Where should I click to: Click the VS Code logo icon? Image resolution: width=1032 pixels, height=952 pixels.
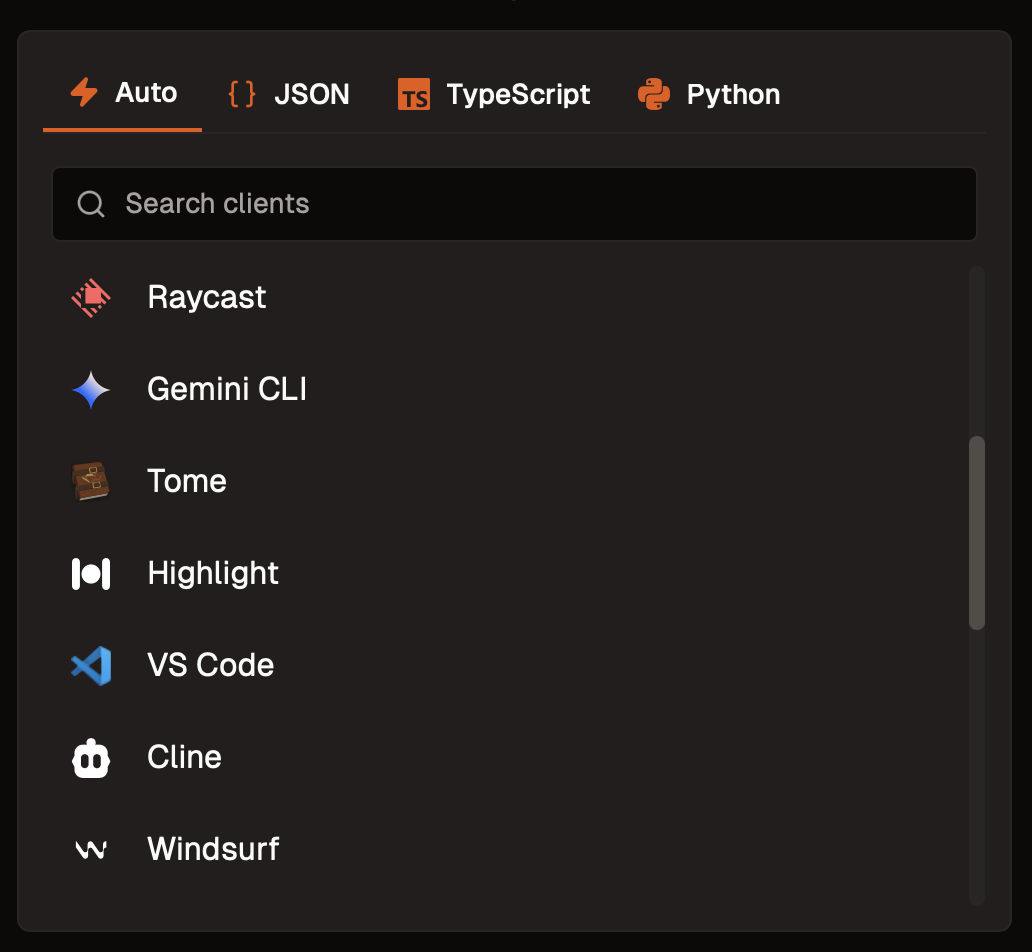[x=91, y=666]
